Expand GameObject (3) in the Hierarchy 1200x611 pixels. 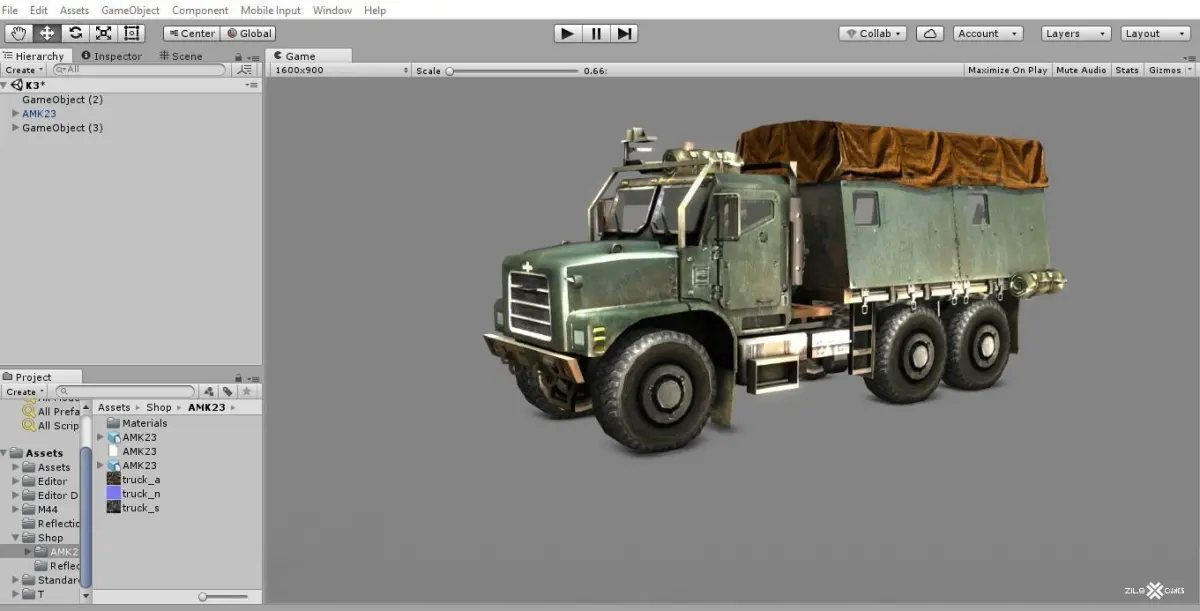click(x=15, y=127)
